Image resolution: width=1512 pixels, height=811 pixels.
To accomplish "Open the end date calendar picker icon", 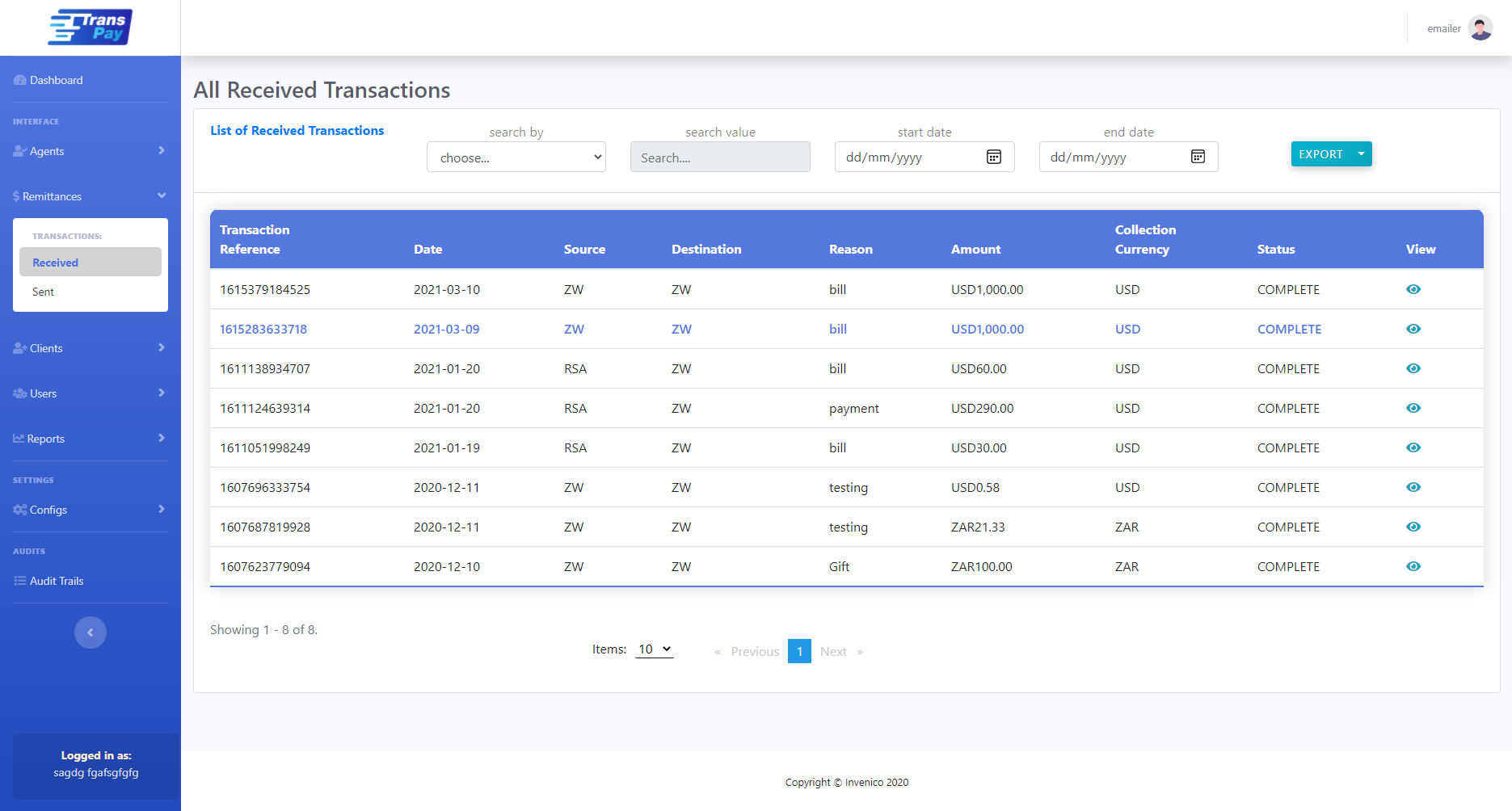I will (x=1198, y=157).
